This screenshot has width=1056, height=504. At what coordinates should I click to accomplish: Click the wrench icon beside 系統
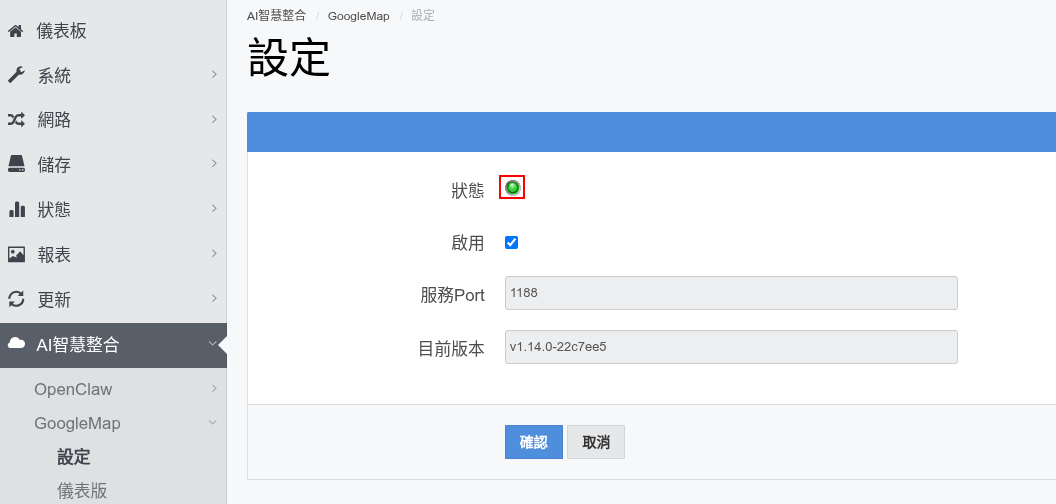point(15,75)
